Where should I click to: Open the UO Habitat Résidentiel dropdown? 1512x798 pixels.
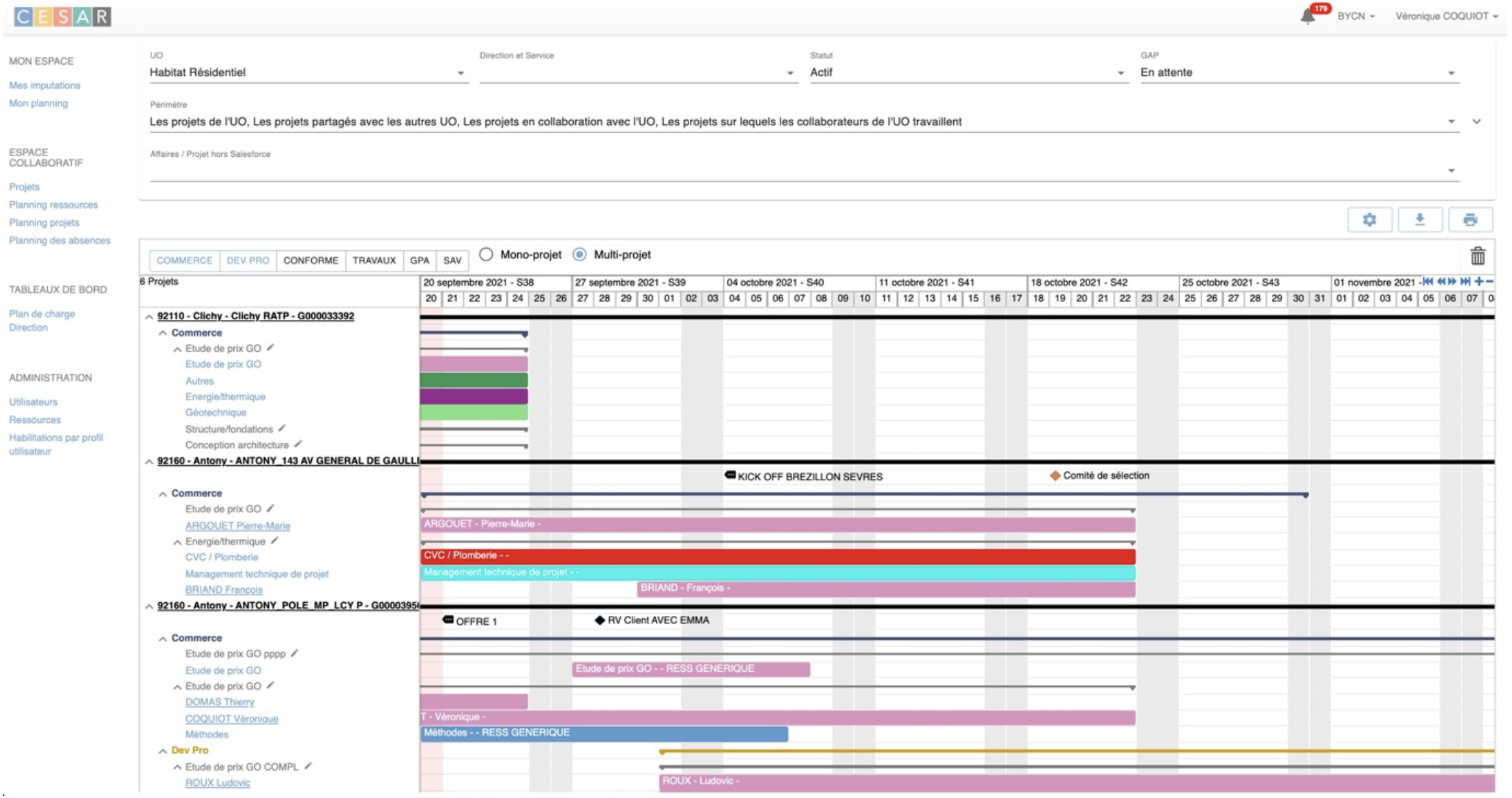coord(308,72)
